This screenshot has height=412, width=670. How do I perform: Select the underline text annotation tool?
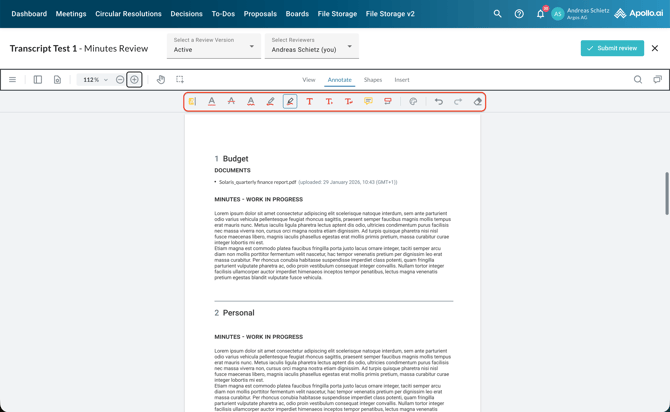pyautogui.click(x=212, y=101)
